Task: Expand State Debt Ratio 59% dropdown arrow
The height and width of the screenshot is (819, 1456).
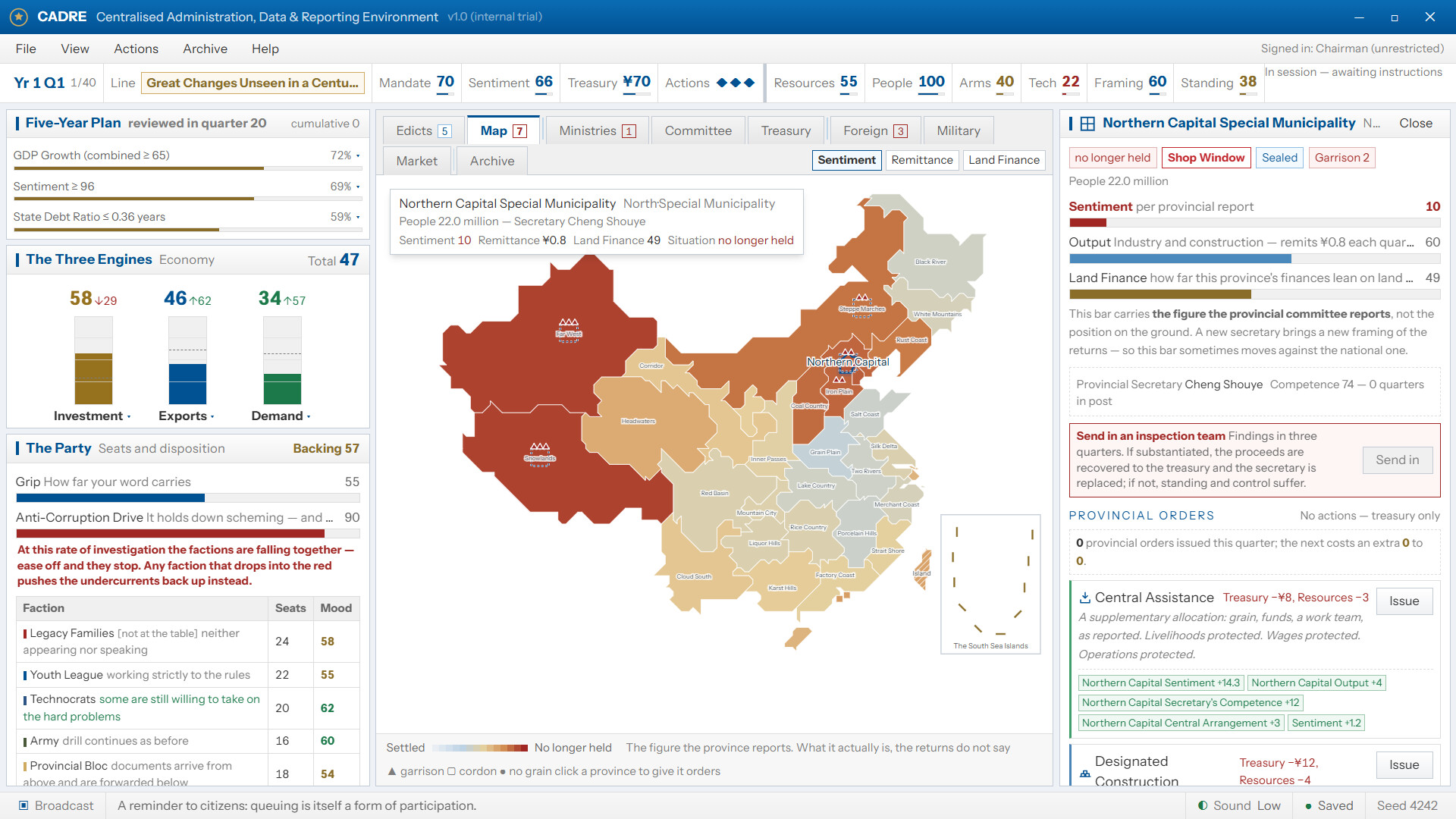Action: tap(358, 217)
